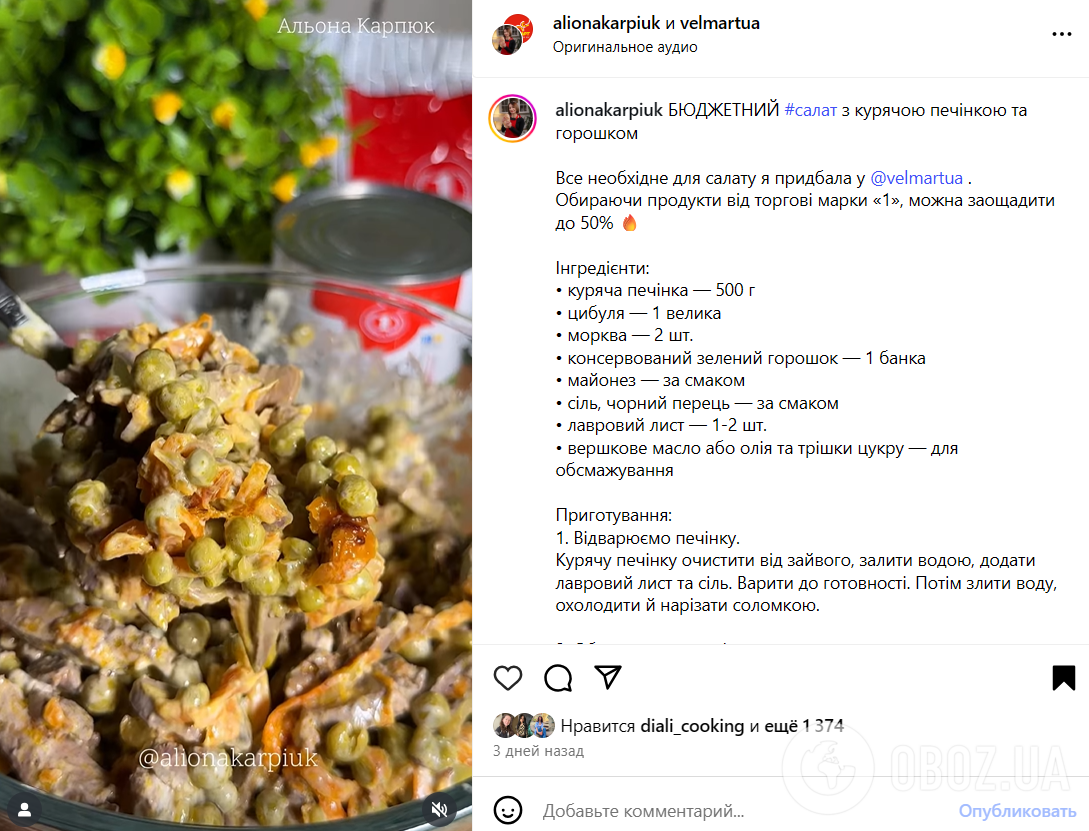1089x831 pixels.
Task: Click the Опубликовать button
Action: click(x=1017, y=811)
